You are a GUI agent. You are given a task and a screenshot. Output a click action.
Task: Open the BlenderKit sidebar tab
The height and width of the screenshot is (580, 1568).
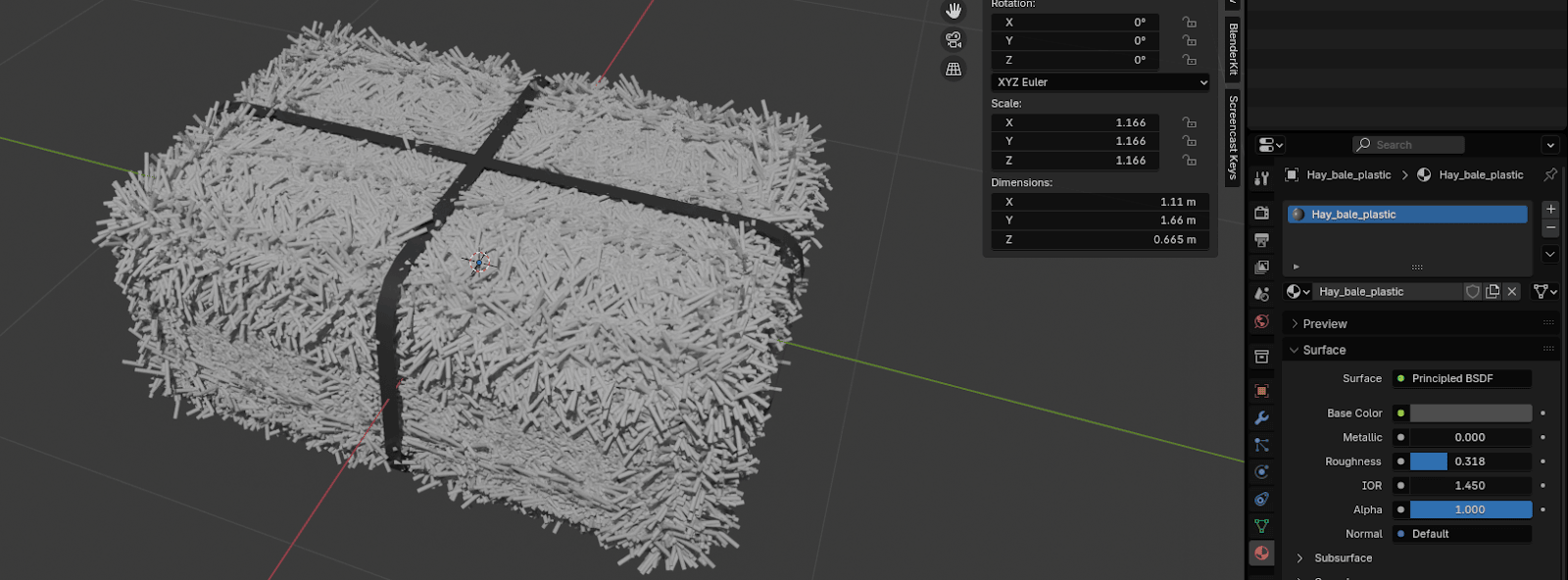[x=1233, y=48]
